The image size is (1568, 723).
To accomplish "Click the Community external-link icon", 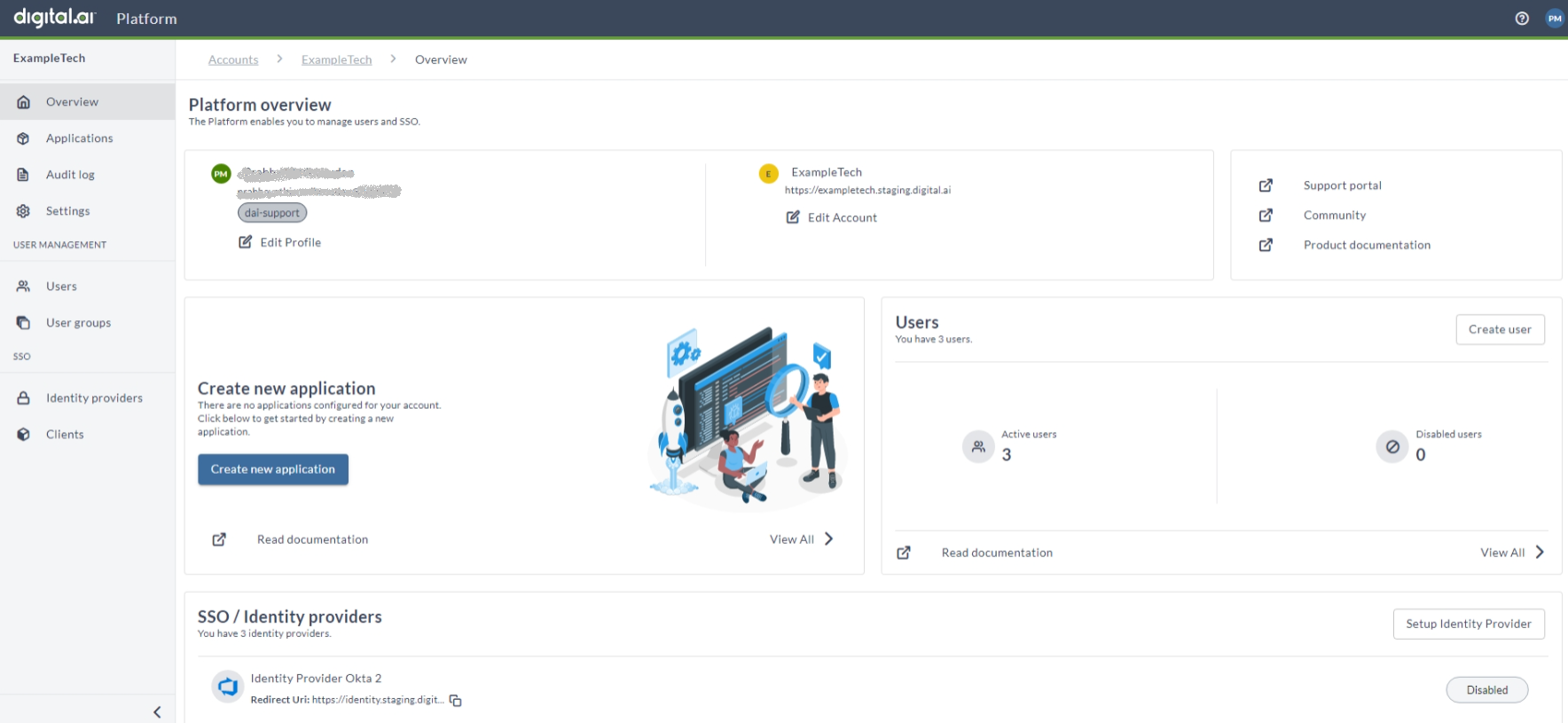I will point(1266,216).
